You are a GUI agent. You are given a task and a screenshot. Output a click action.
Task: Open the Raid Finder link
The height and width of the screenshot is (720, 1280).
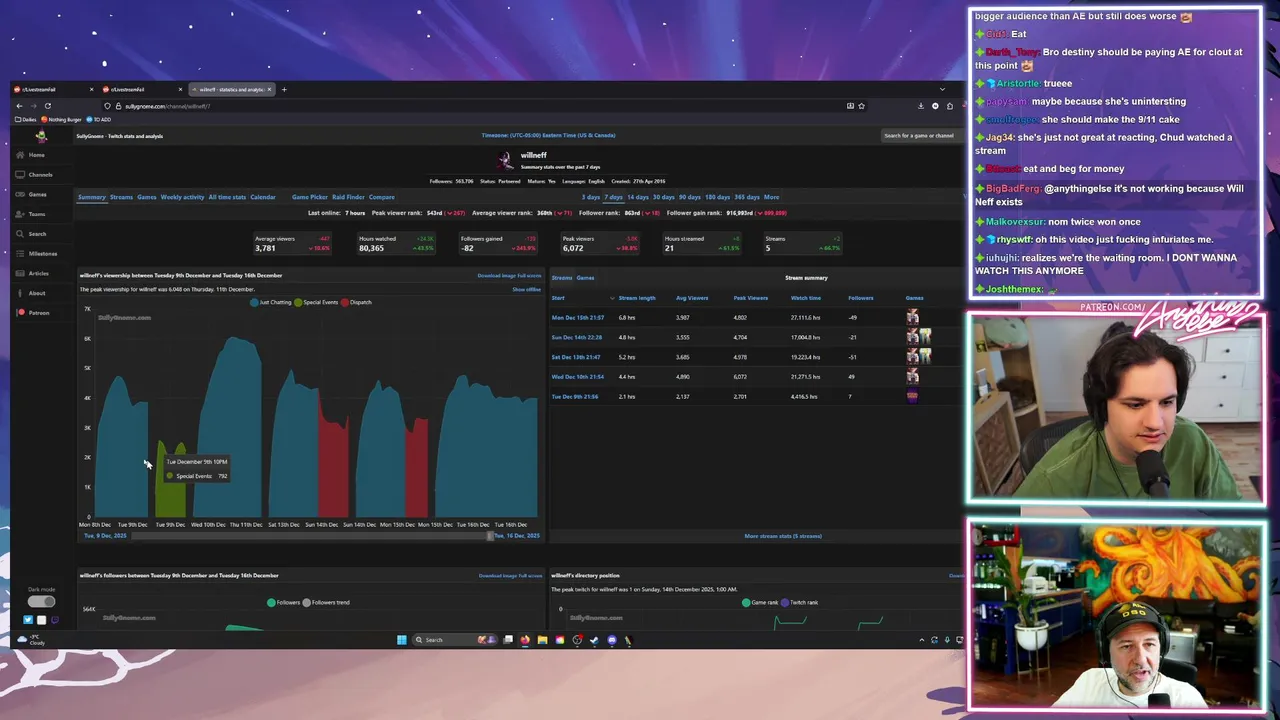click(348, 197)
